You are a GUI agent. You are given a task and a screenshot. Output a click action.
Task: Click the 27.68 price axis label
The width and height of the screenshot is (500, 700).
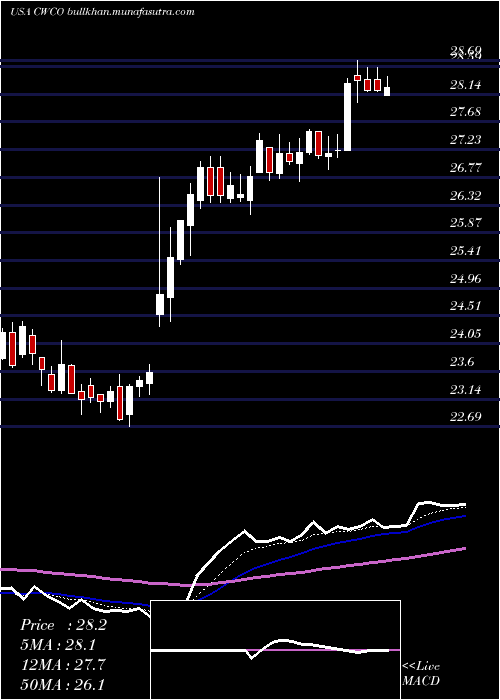click(466, 112)
